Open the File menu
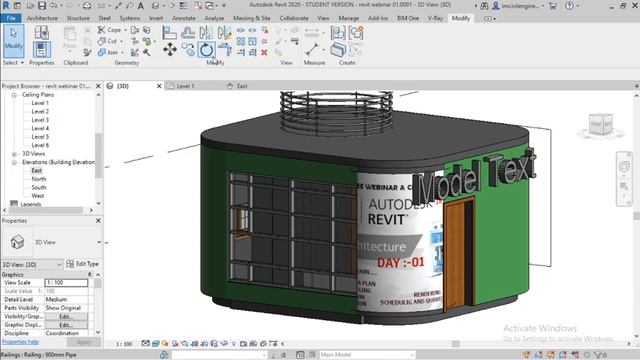The image size is (640, 360). 11,18
